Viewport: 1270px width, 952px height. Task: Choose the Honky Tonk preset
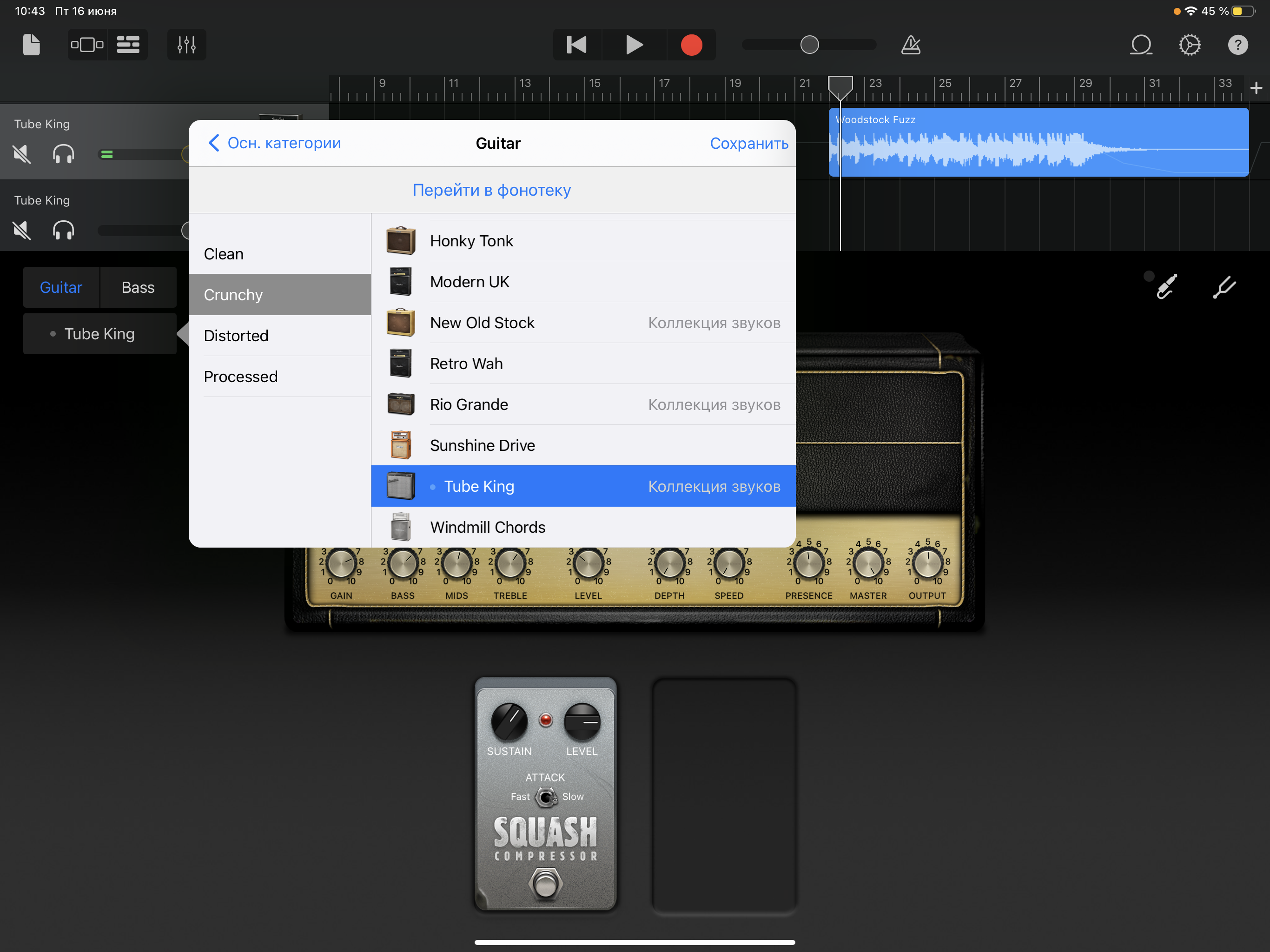(x=583, y=241)
